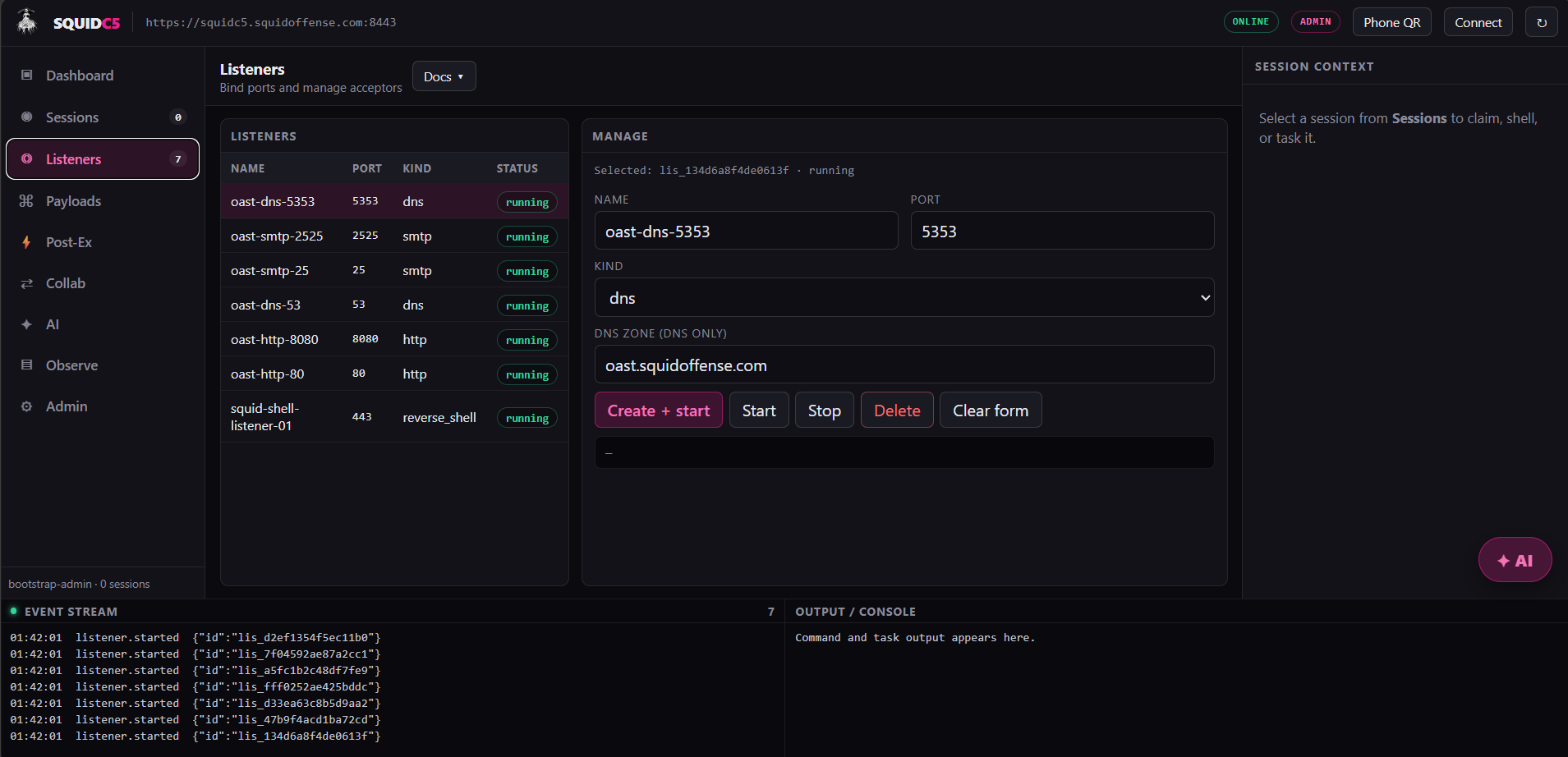Click the KIND column header
Image resolution: width=1568 pixels, height=757 pixels.
coord(417,168)
